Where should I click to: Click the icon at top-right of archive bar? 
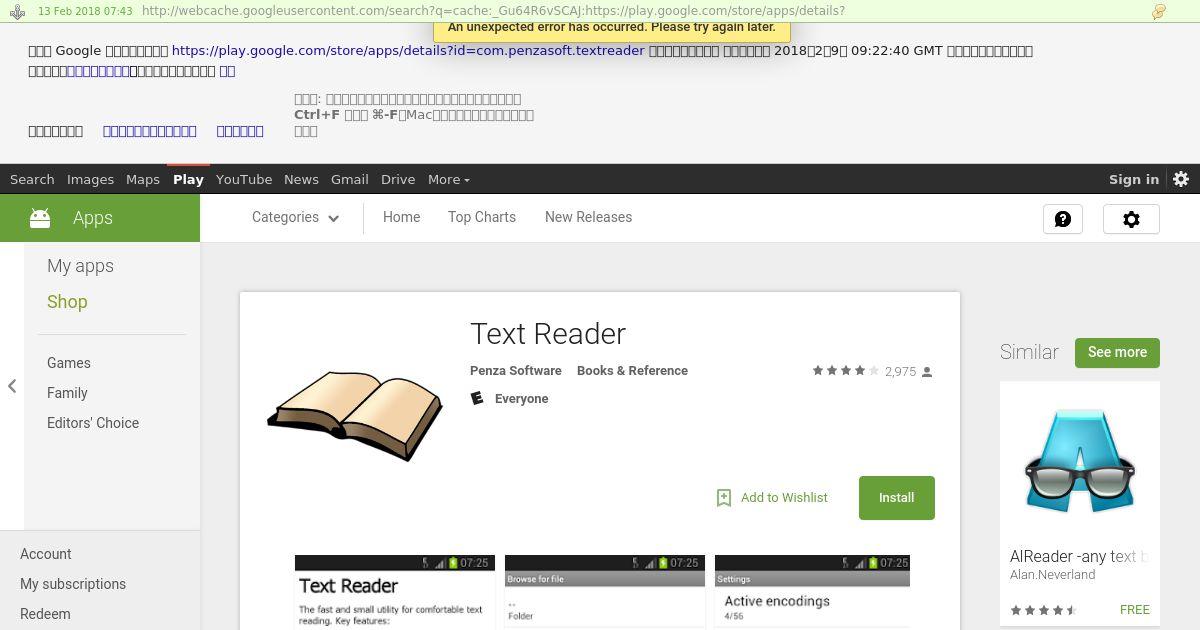(x=1159, y=11)
